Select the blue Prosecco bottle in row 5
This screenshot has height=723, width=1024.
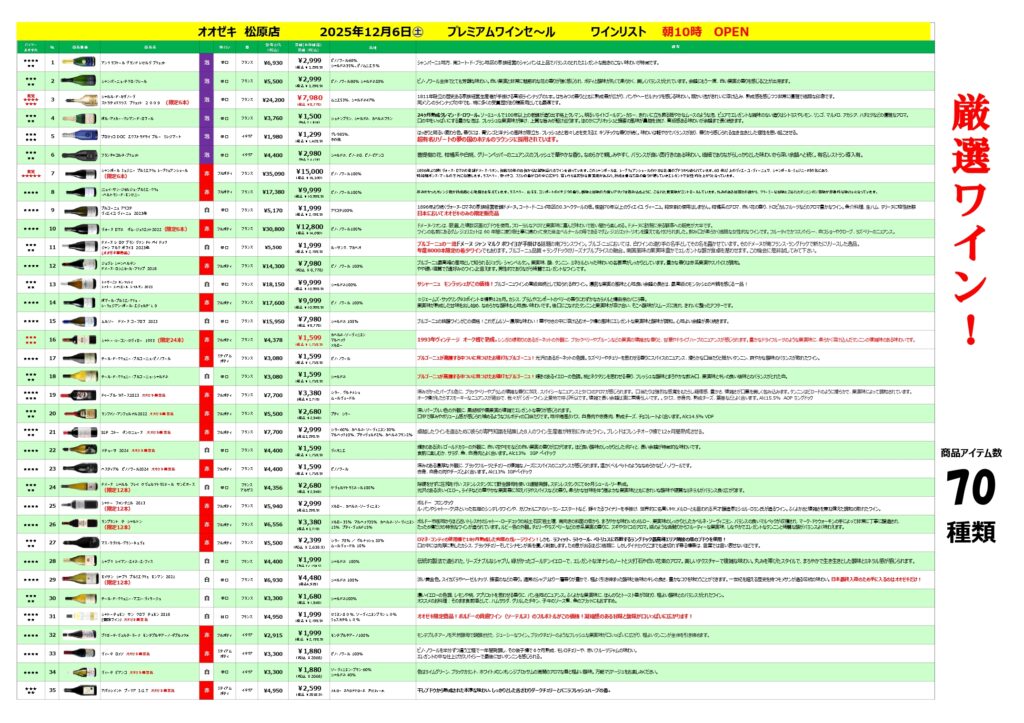80,135
